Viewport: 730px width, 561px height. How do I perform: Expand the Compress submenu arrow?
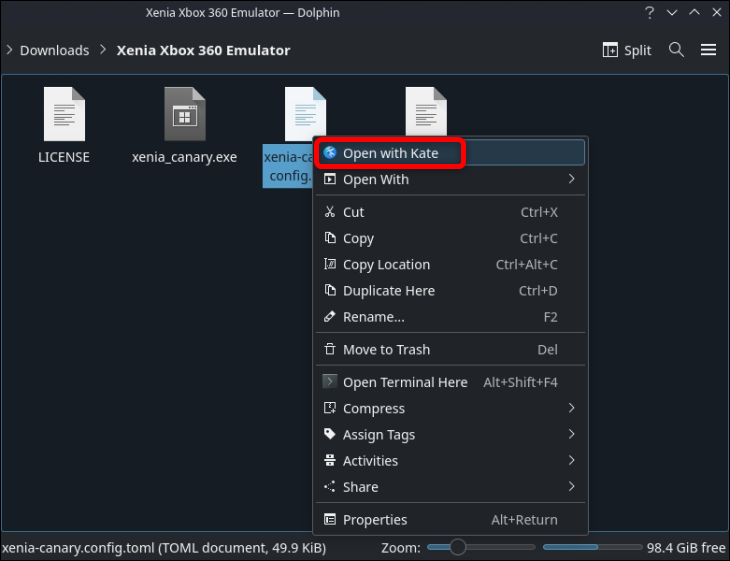pyautogui.click(x=571, y=408)
